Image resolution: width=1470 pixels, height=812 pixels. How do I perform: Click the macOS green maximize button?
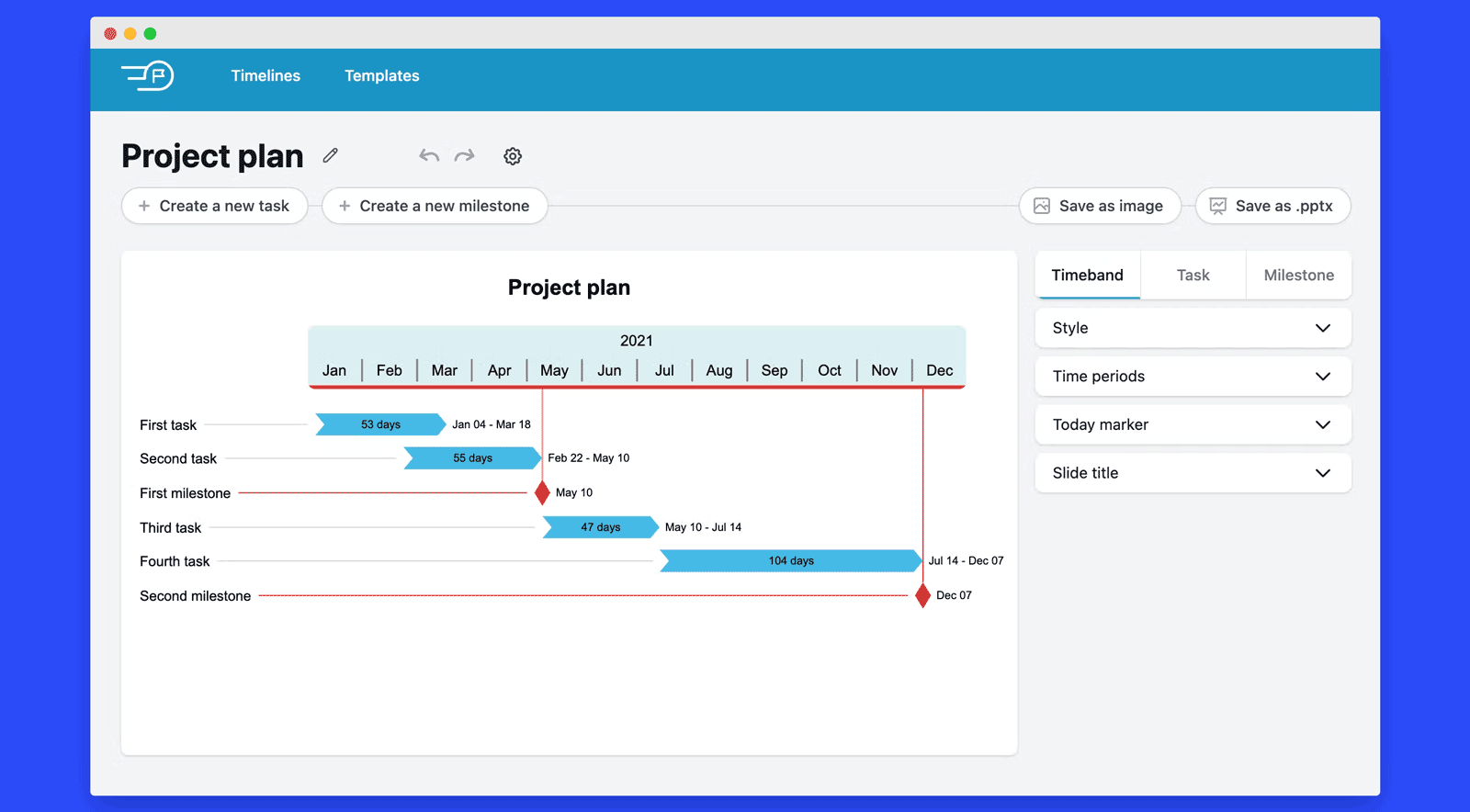click(150, 34)
